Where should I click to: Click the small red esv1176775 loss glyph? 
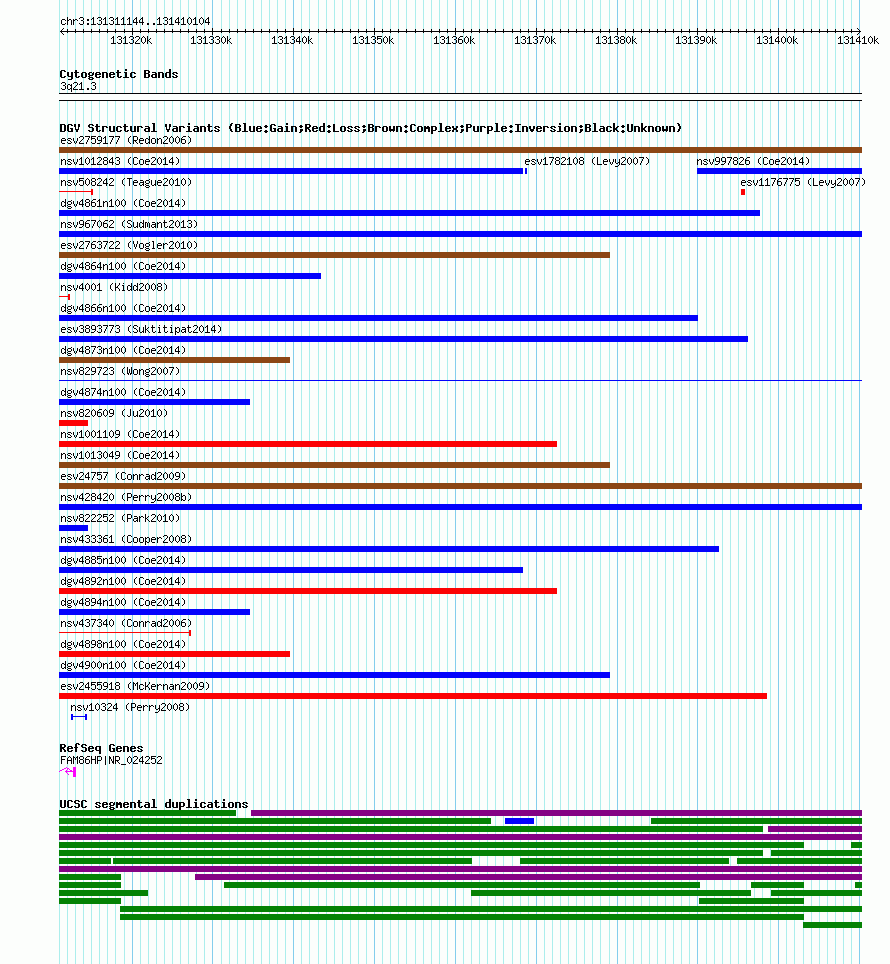[x=743, y=192]
